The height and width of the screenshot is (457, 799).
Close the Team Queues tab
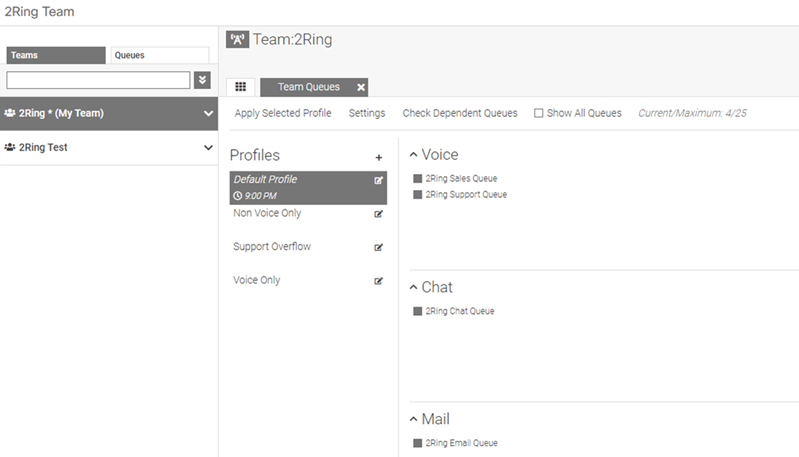pyautogui.click(x=361, y=87)
